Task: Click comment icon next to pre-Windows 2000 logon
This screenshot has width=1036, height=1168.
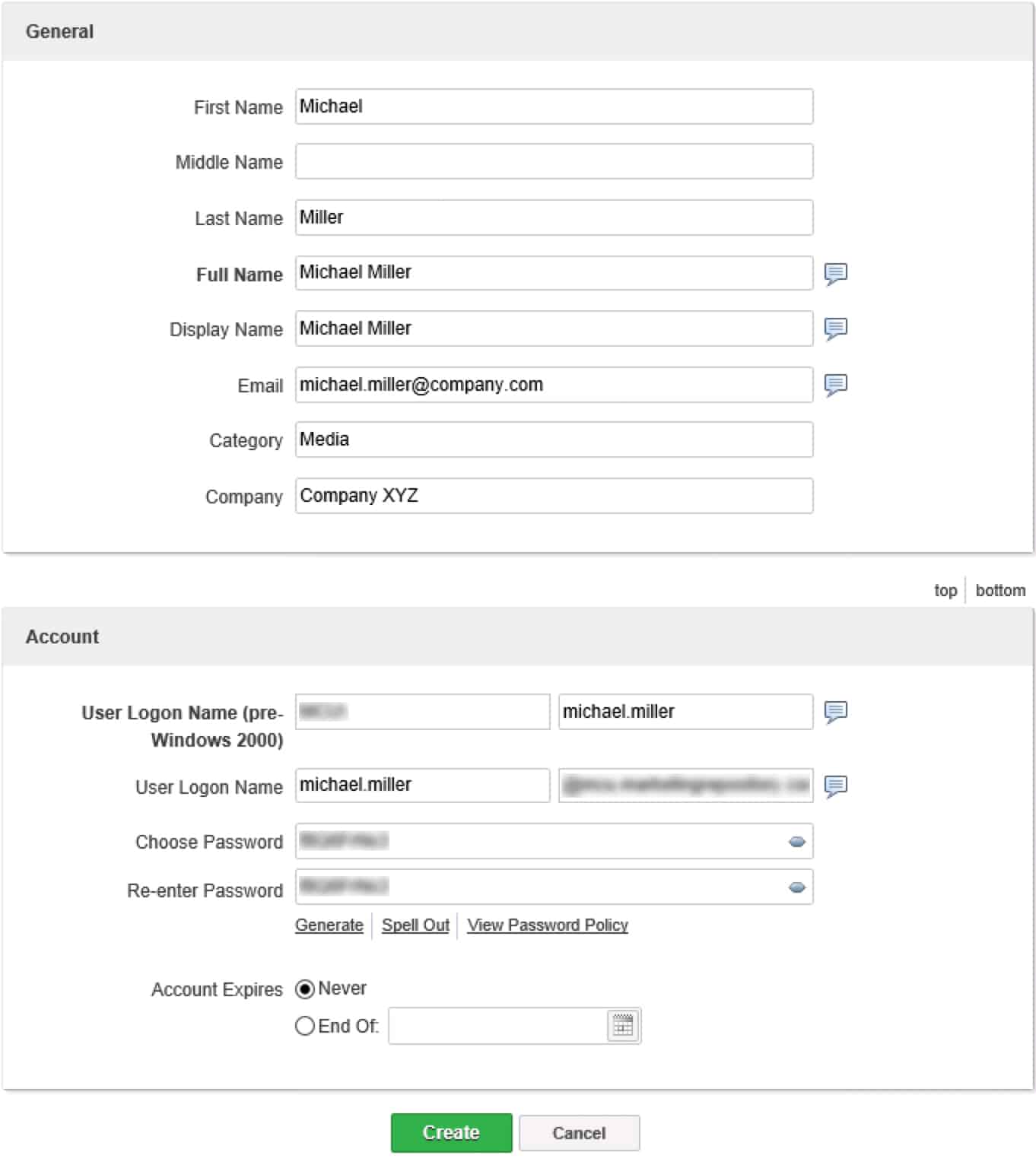Action: 835,712
